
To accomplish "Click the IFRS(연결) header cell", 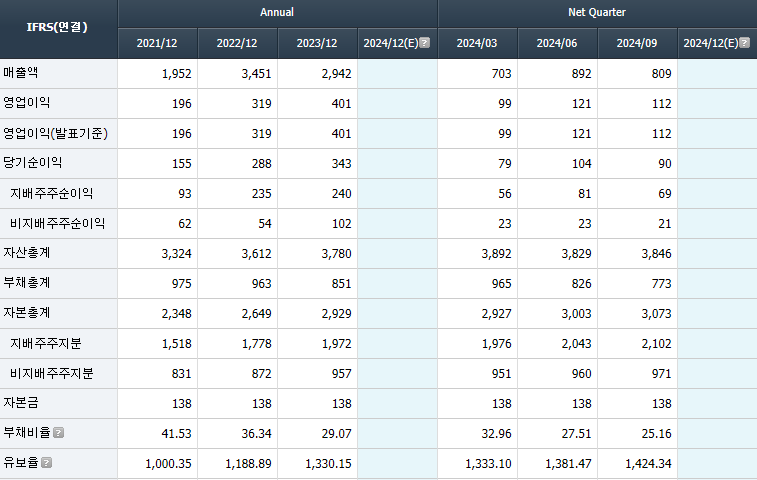I will coord(58,28).
